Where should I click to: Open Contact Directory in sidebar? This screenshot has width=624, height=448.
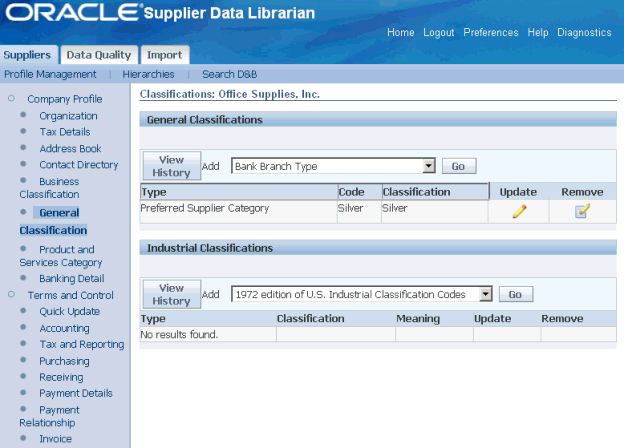79,165
